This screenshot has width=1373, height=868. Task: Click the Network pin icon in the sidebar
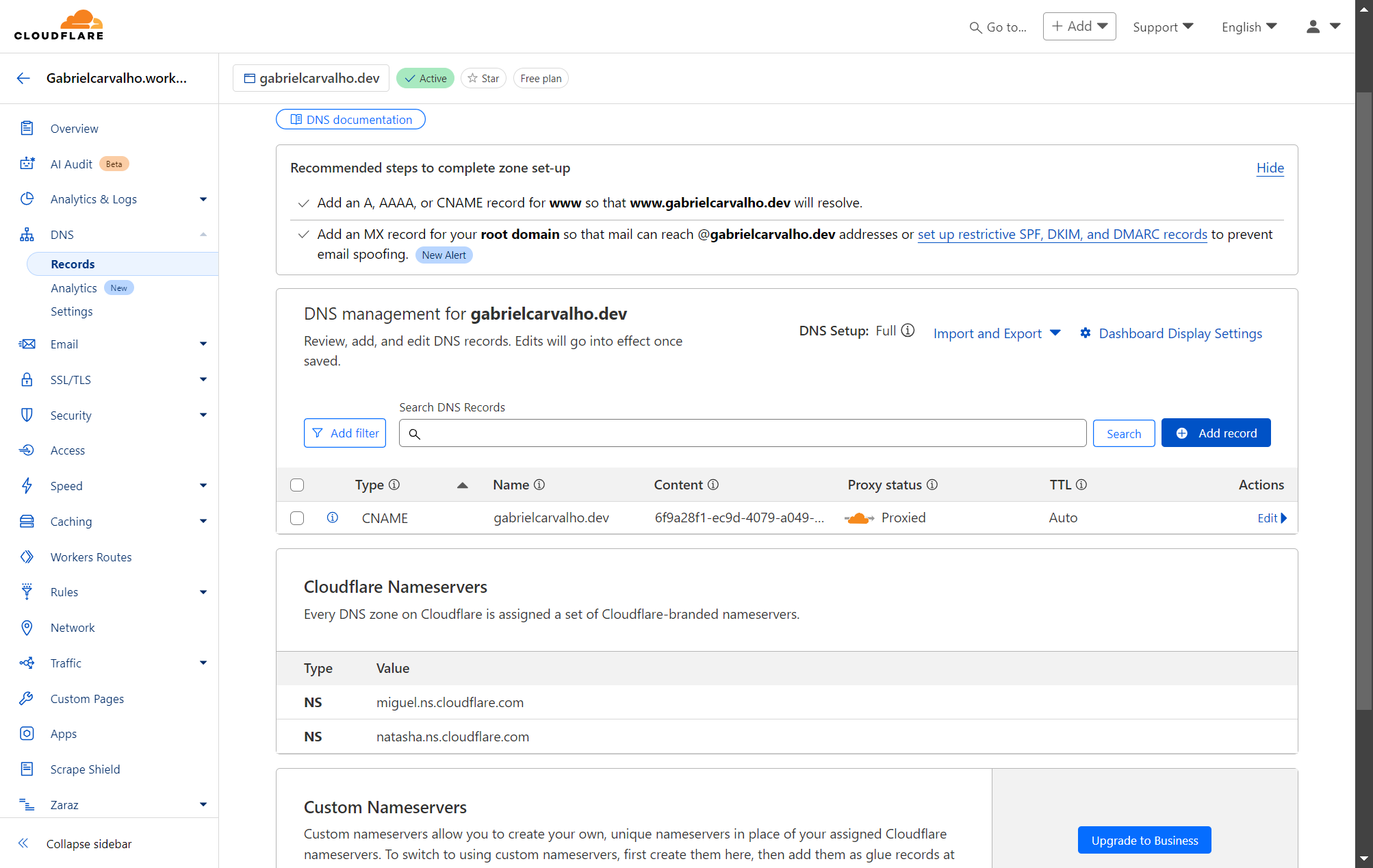point(27,628)
